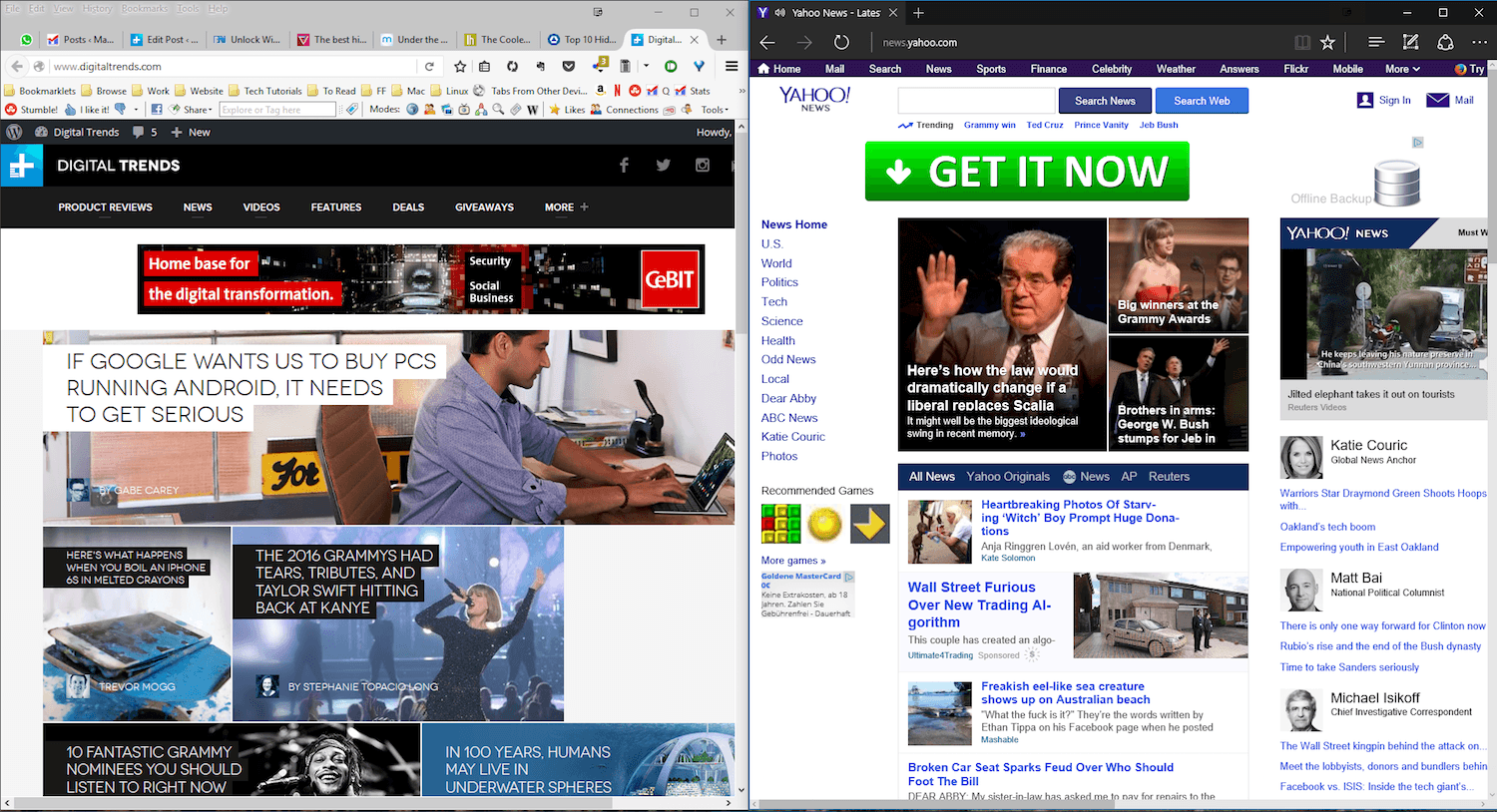Viewport: 1497px width, 812px height.
Task: Open Firefox hamburger menu
Action: [732, 67]
